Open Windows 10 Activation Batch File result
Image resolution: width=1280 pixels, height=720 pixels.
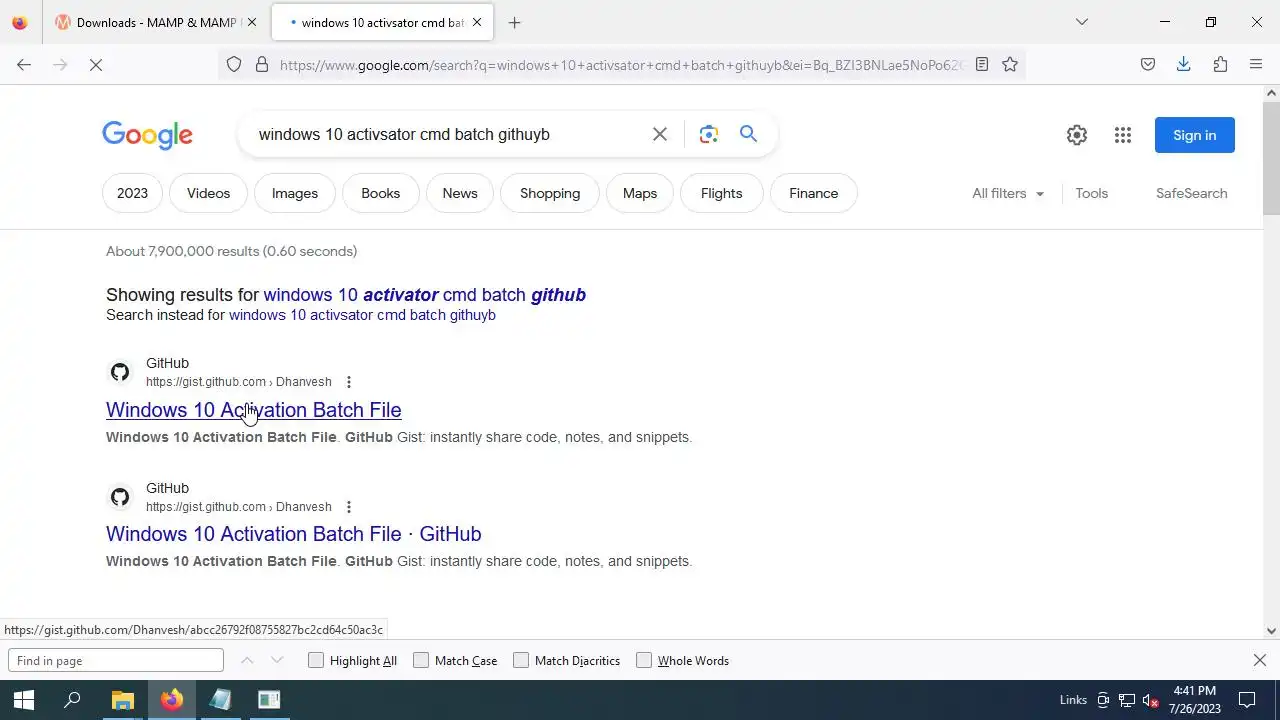254,410
